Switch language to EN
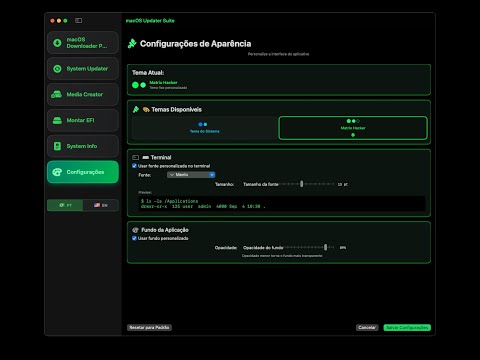The width and height of the screenshot is (480, 360). point(101,205)
